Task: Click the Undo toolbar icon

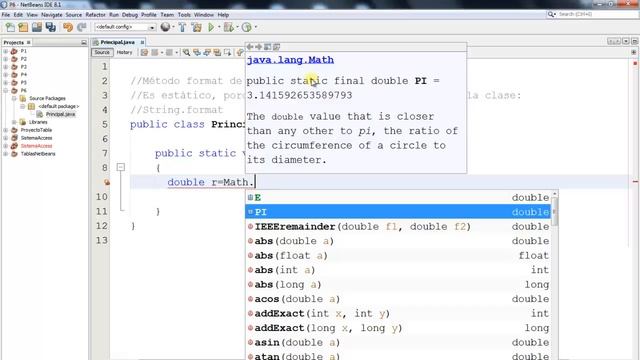Action: 68,27
